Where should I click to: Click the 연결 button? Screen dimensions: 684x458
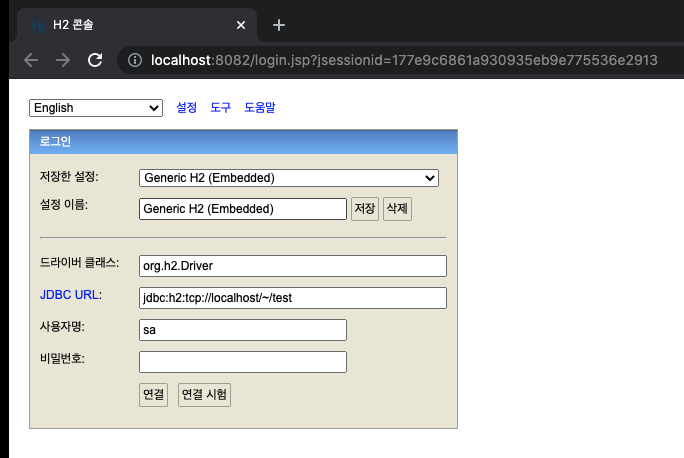click(154, 395)
